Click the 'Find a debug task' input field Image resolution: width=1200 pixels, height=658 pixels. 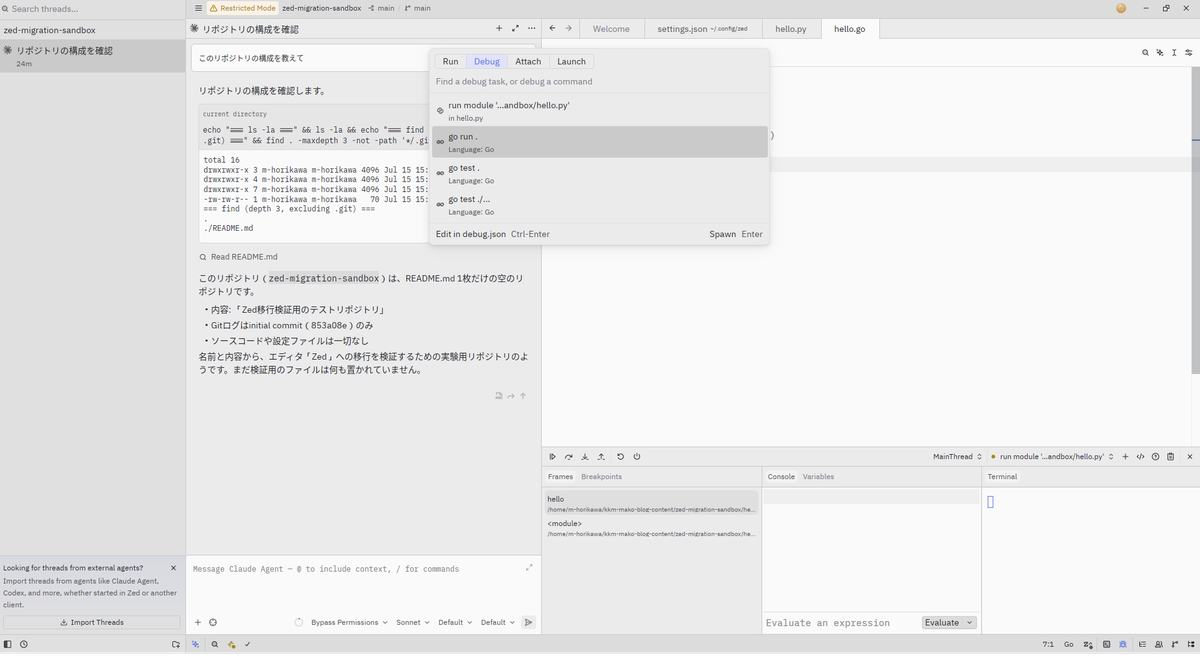(600, 81)
